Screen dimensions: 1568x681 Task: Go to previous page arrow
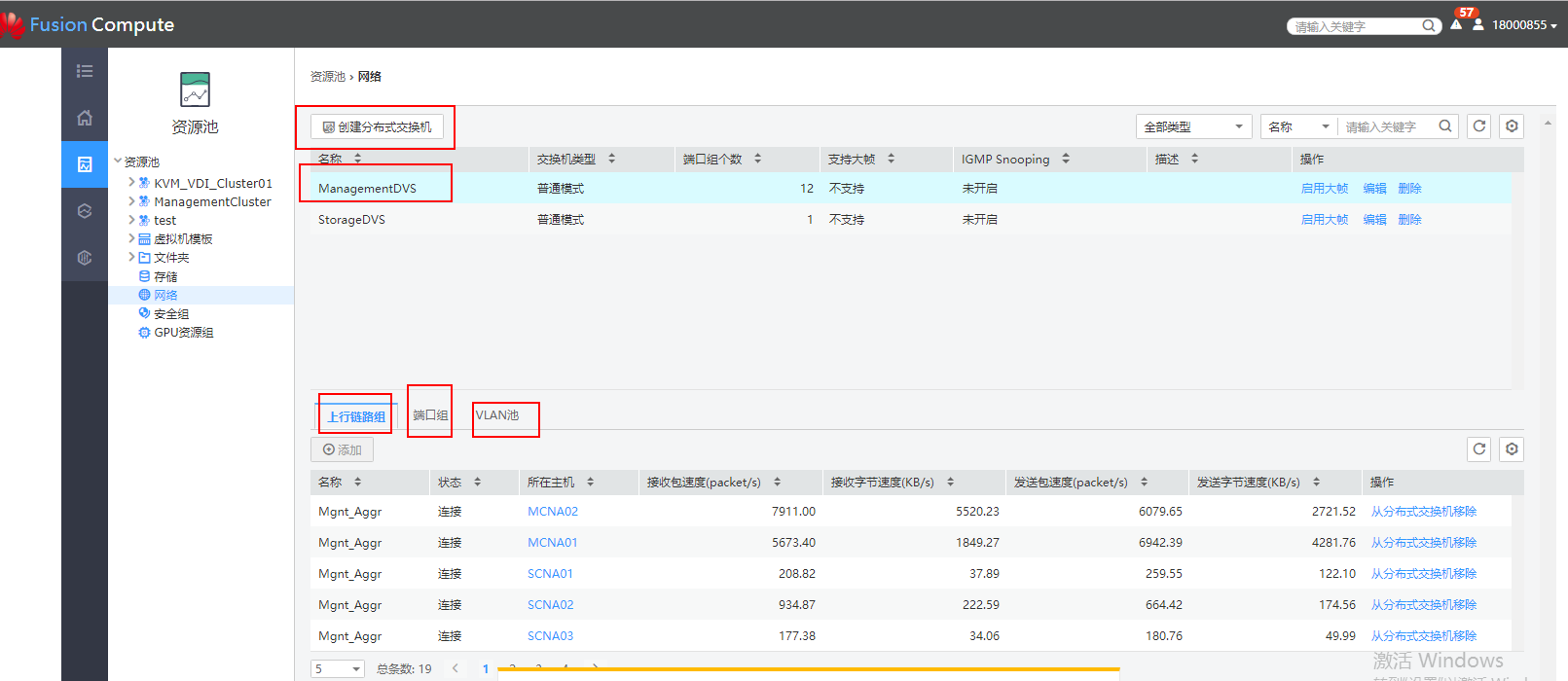pos(456,668)
